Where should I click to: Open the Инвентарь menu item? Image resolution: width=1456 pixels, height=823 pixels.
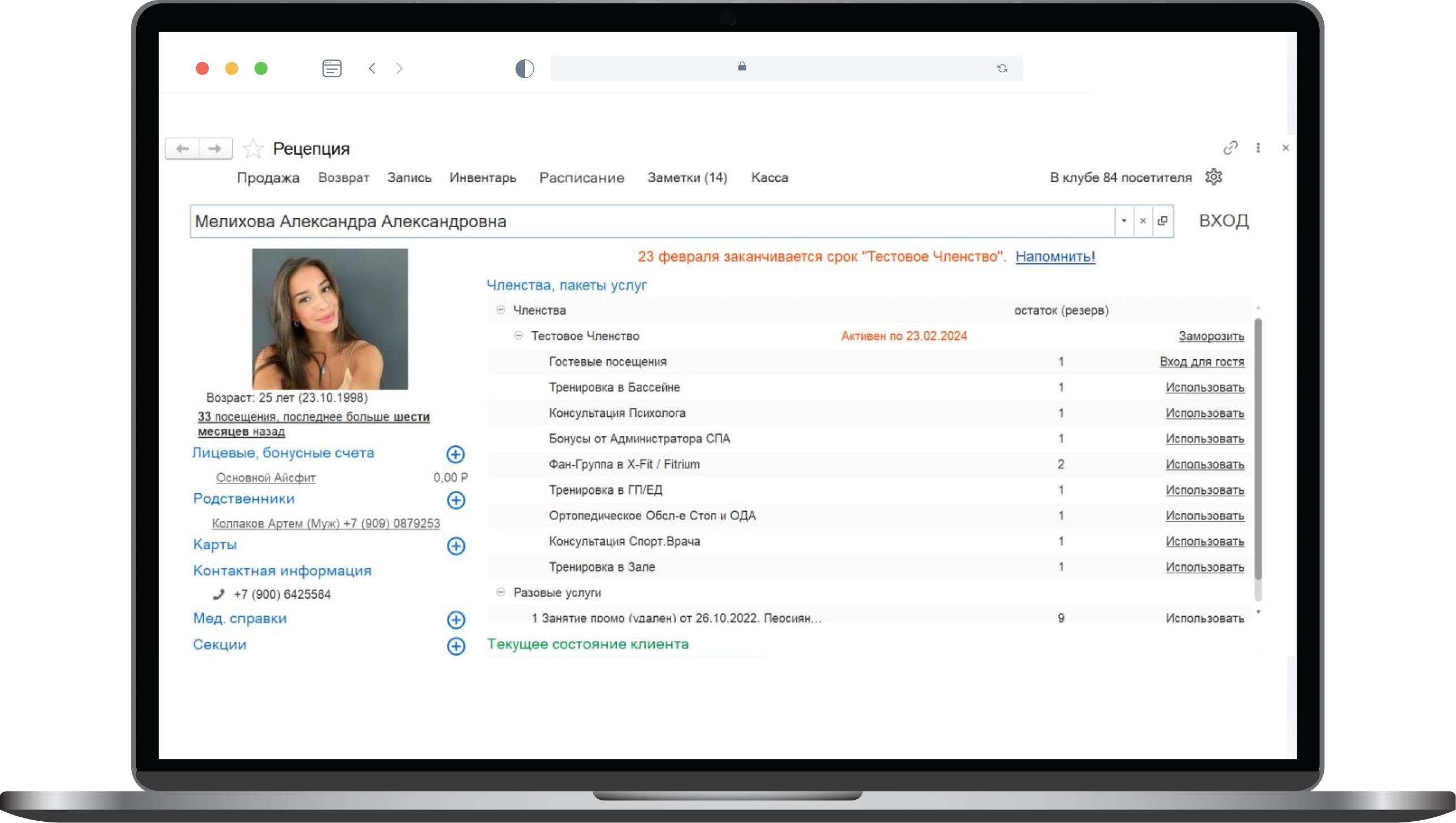[x=483, y=177]
